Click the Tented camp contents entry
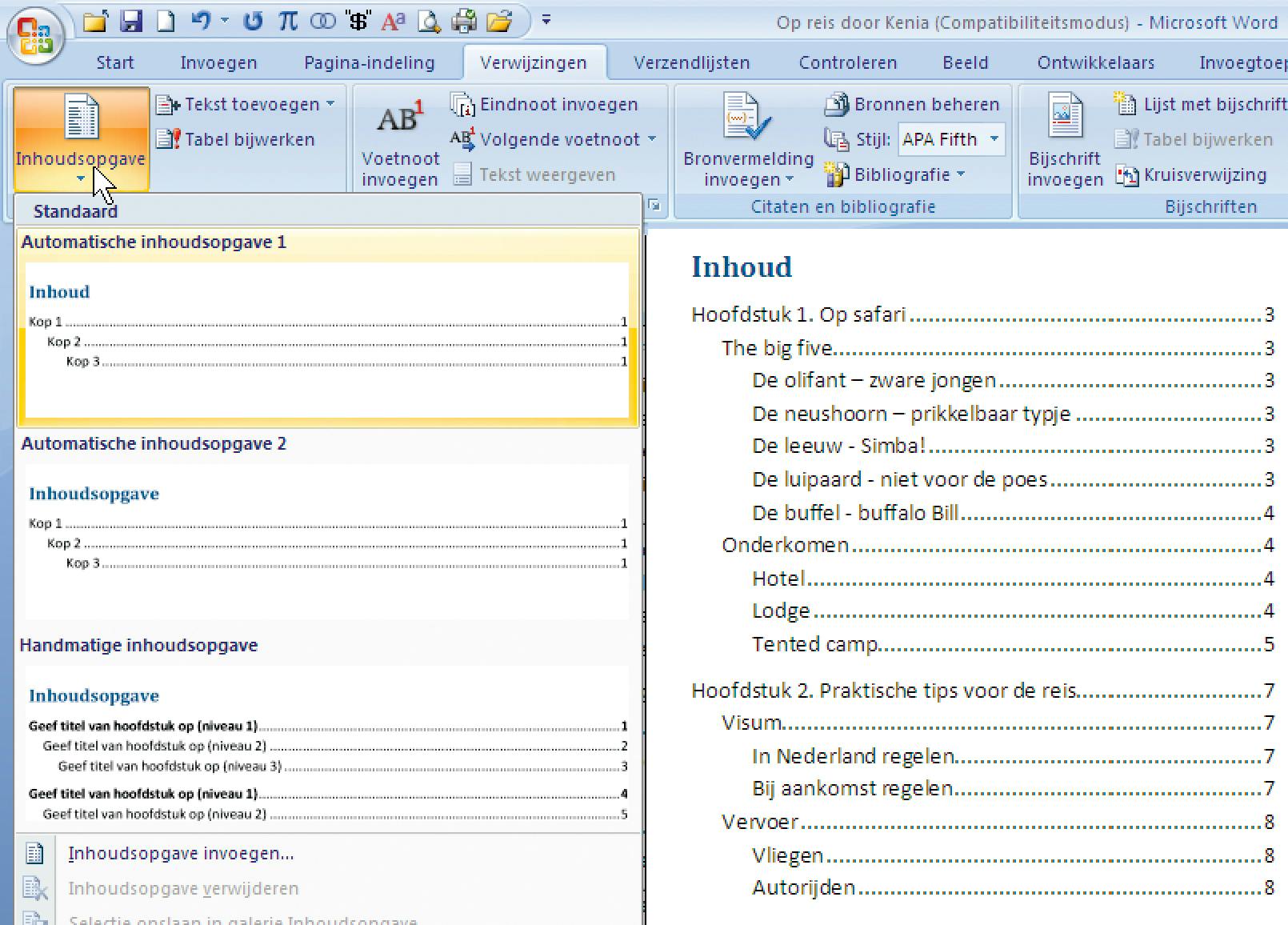 (x=815, y=644)
